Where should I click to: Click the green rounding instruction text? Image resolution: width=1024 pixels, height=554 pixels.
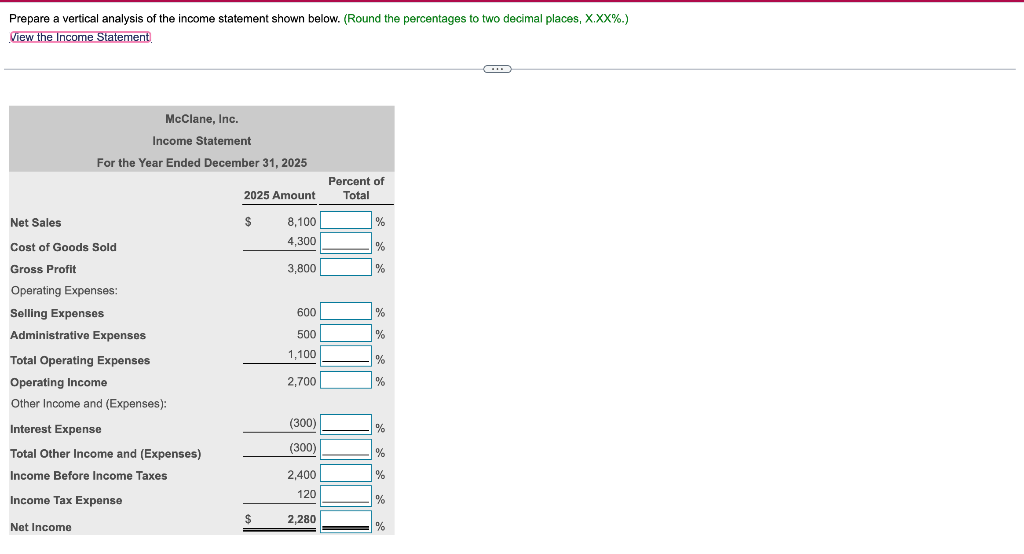486,19
